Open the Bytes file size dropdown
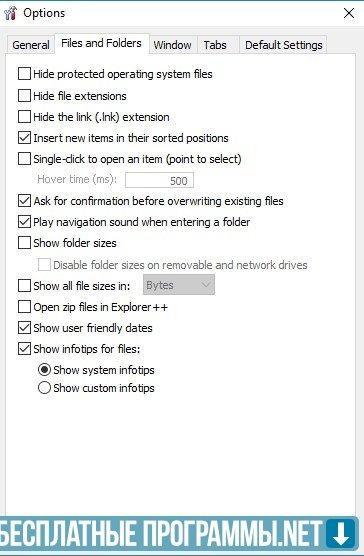The width and height of the screenshot is (364, 556). click(x=179, y=285)
